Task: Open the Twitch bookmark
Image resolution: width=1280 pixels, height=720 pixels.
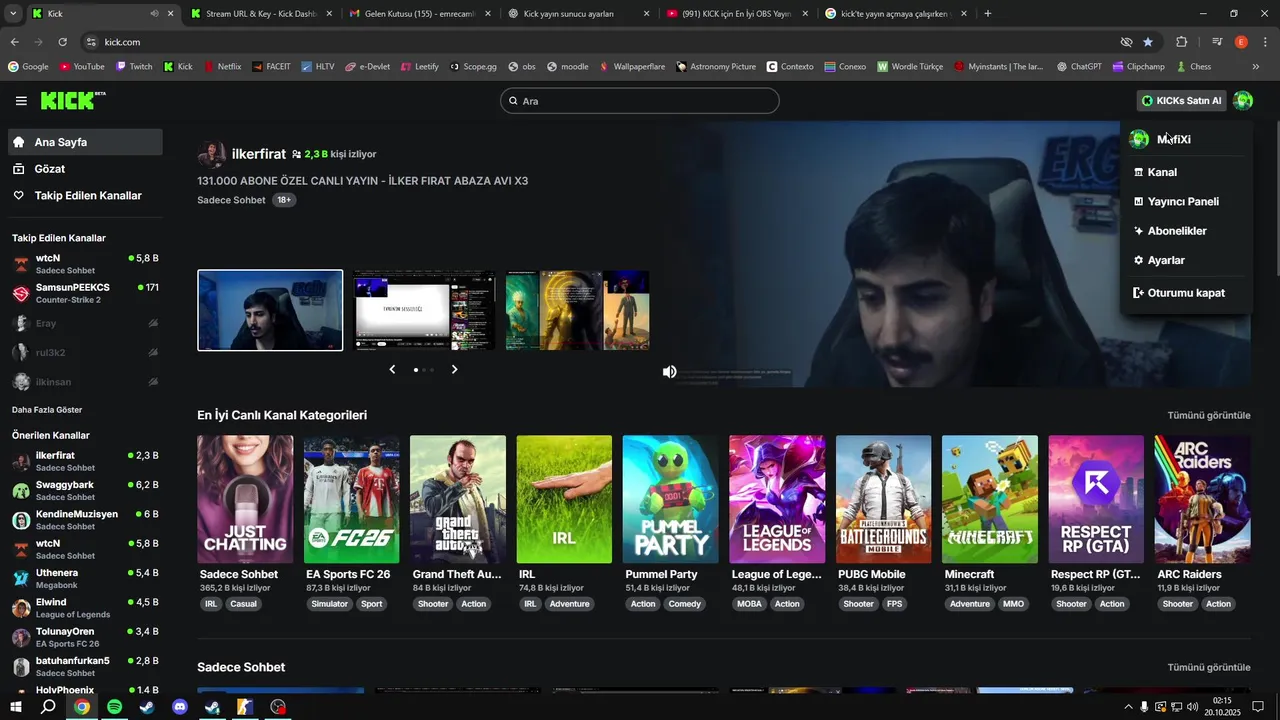Action: click(134, 67)
